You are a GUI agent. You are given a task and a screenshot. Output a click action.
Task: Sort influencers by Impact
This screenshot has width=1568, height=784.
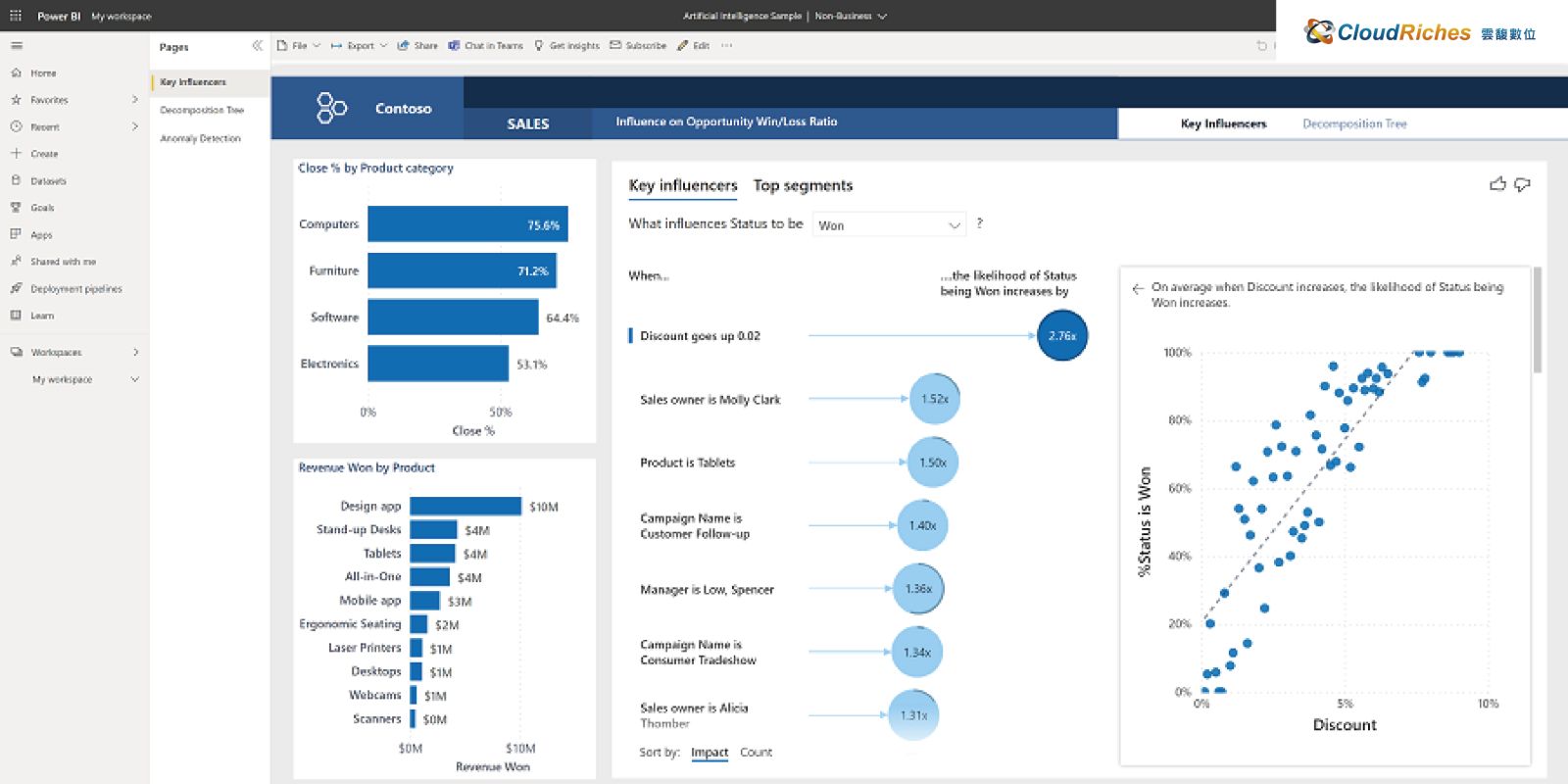pyautogui.click(x=709, y=753)
